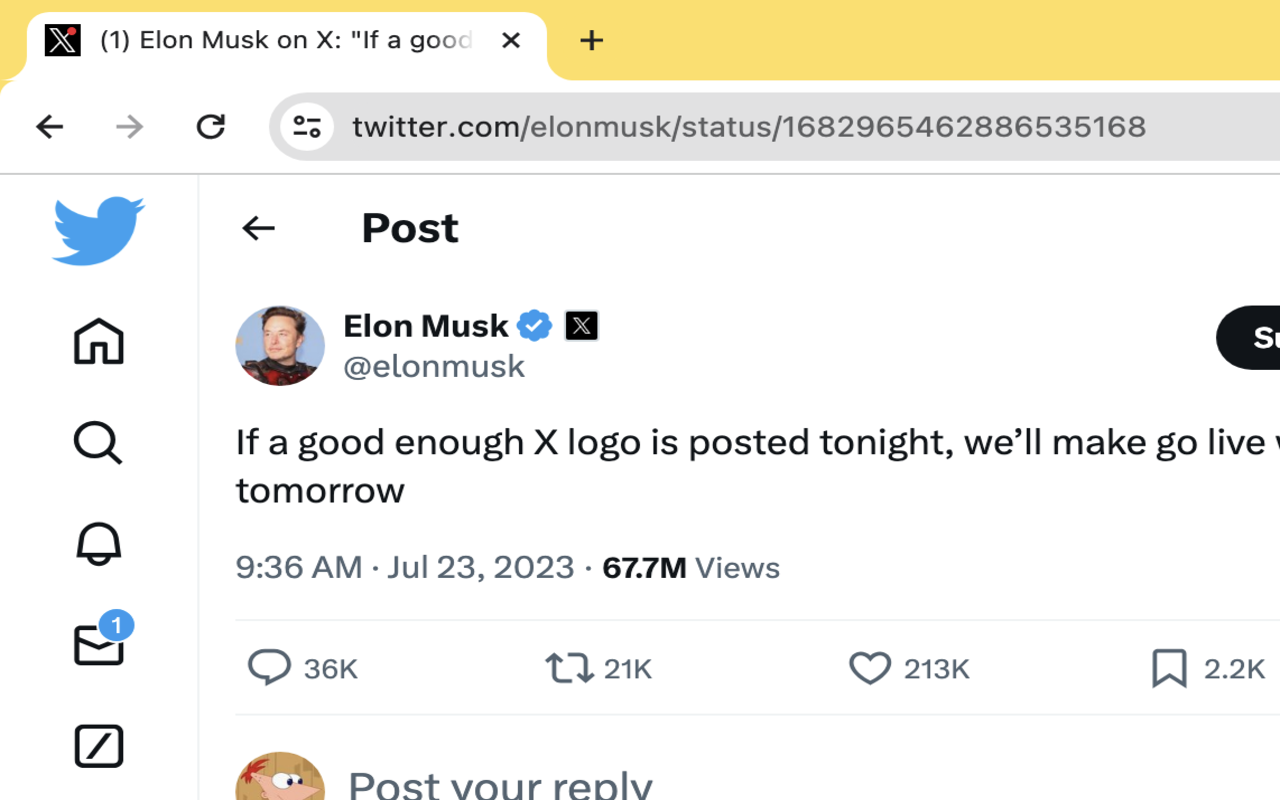This screenshot has height=800, width=1280.
Task: Like the post with the heart icon
Action: 869,667
